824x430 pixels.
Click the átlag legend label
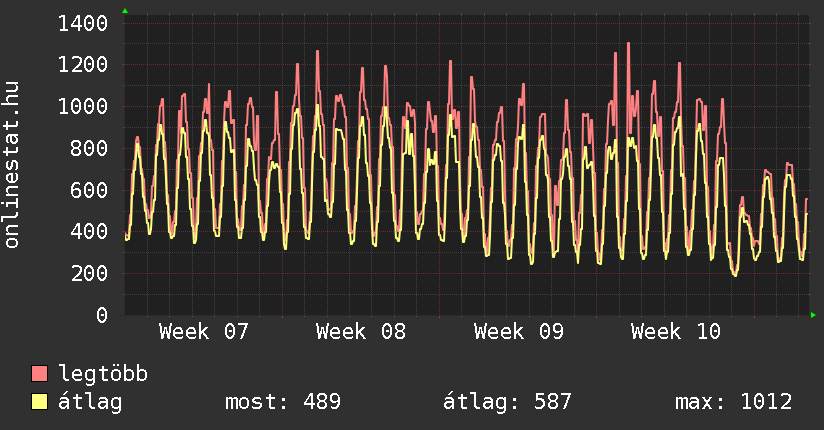pos(90,402)
